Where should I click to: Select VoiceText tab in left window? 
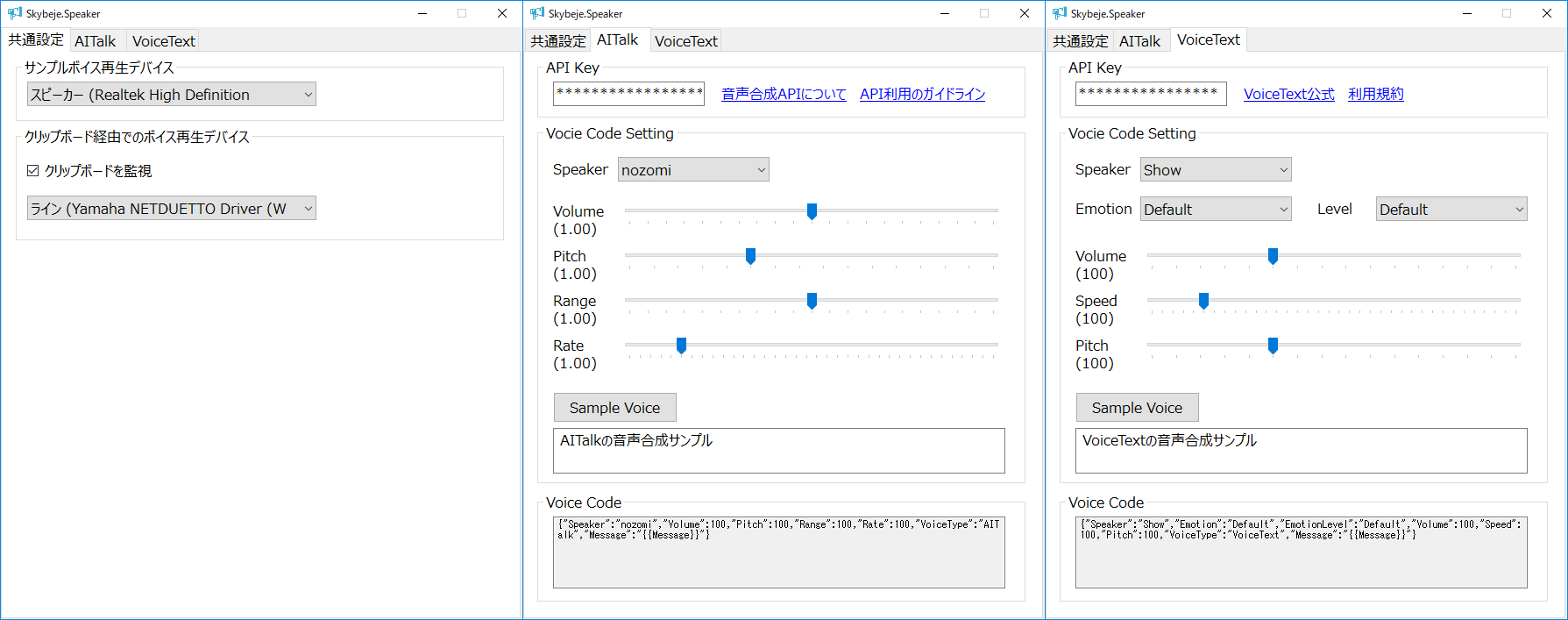[x=164, y=41]
